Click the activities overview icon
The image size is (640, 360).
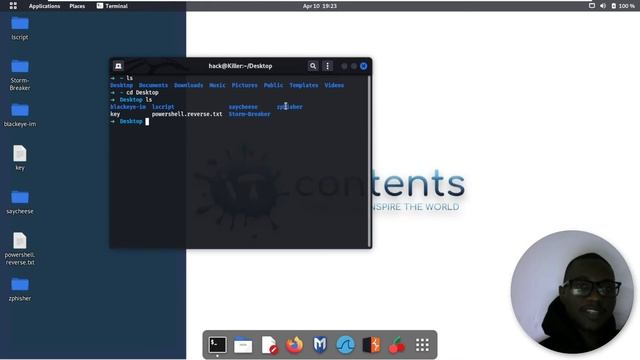click(x=13, y=6)
